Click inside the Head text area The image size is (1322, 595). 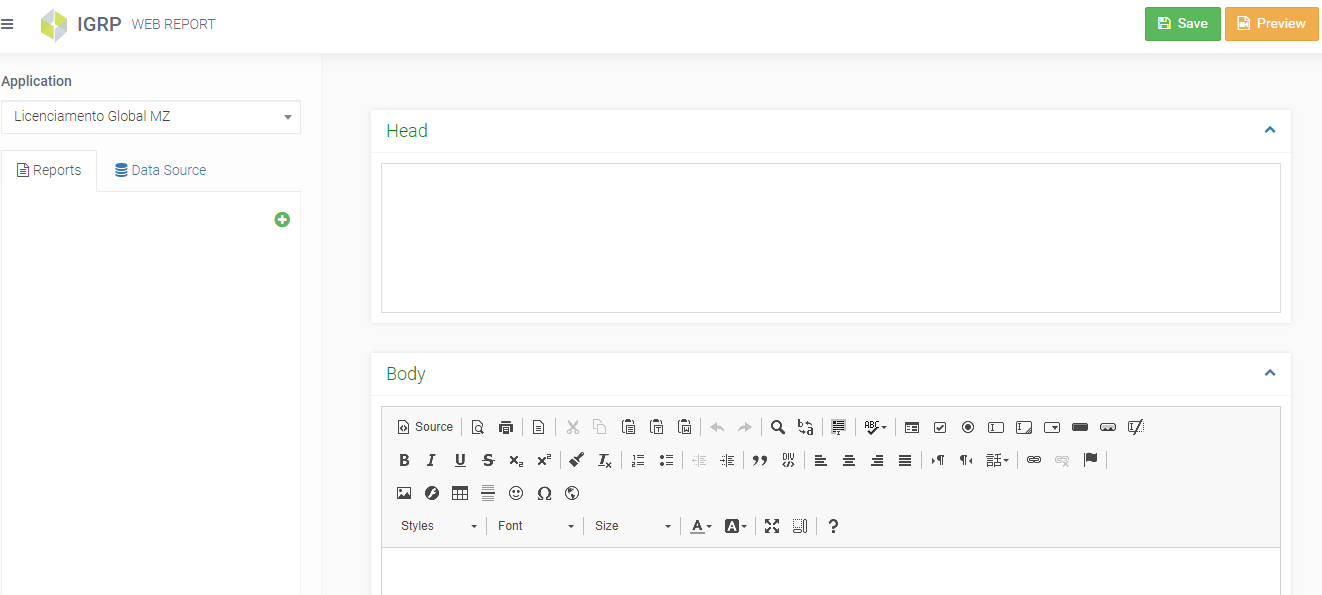click(831, 238)
